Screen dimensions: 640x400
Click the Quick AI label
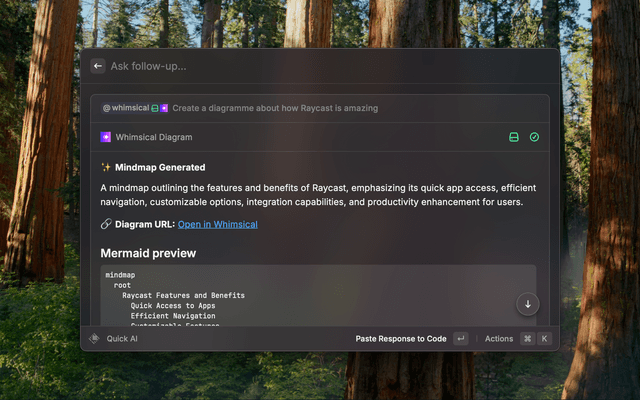pos(122,339)
